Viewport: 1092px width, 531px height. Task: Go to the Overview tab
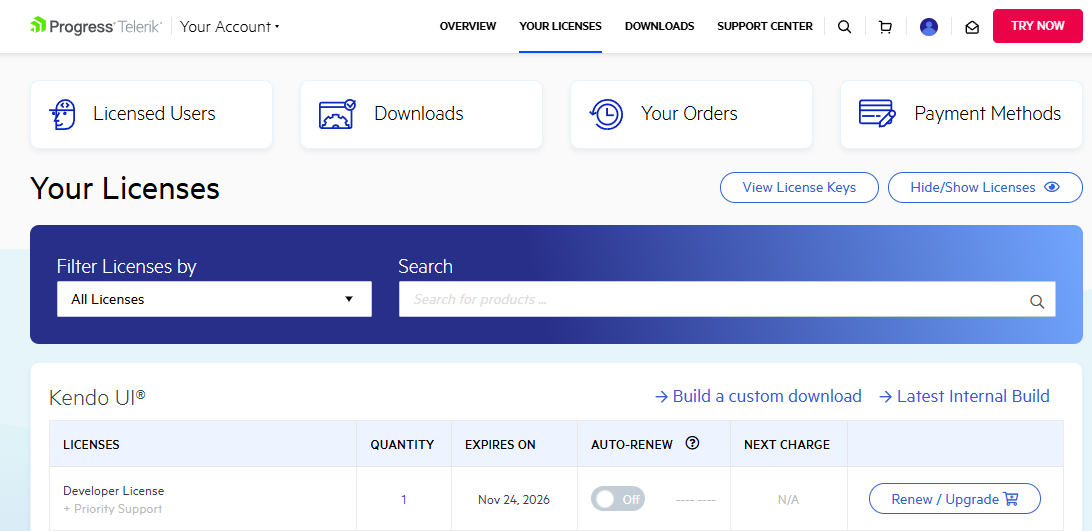(x=468, y=26)
